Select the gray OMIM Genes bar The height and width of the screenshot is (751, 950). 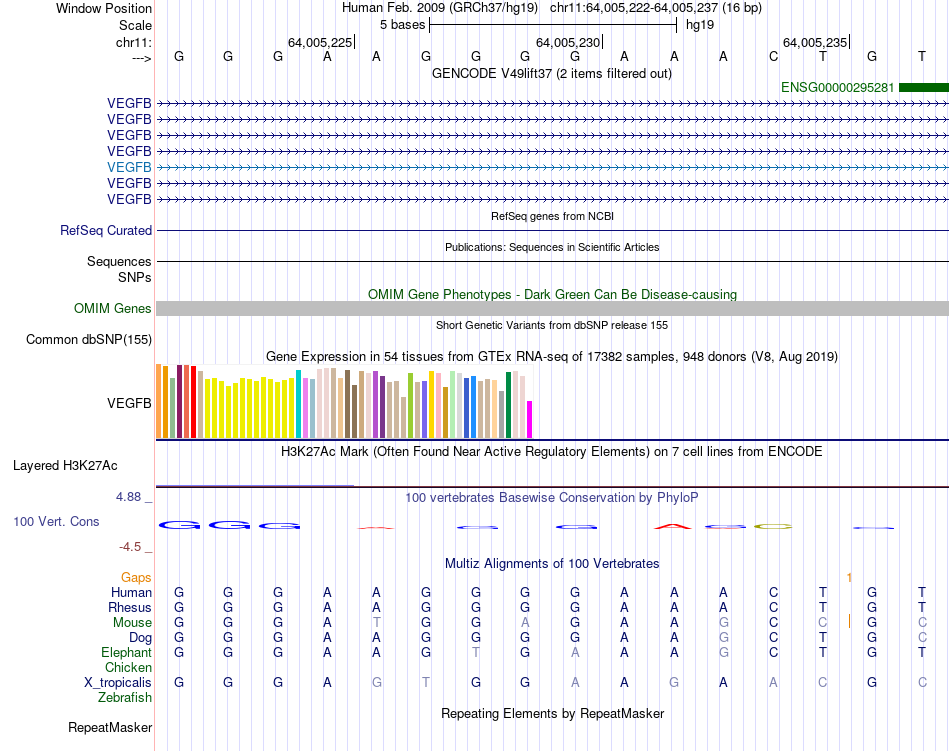point(552,309)
